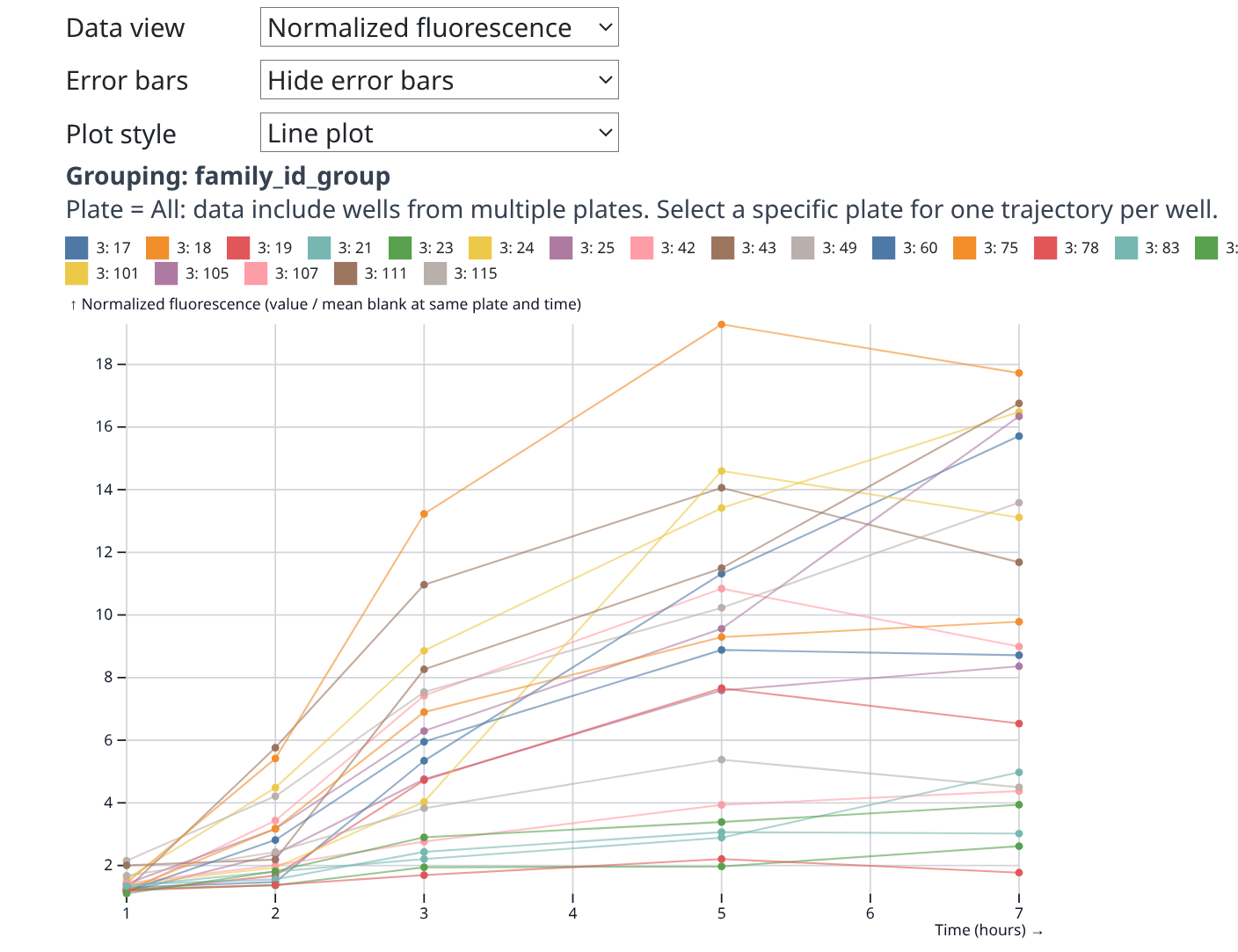Click the pink swatch for 3: 42
This screenshot has height=952, width=1238.
(642, 248)
